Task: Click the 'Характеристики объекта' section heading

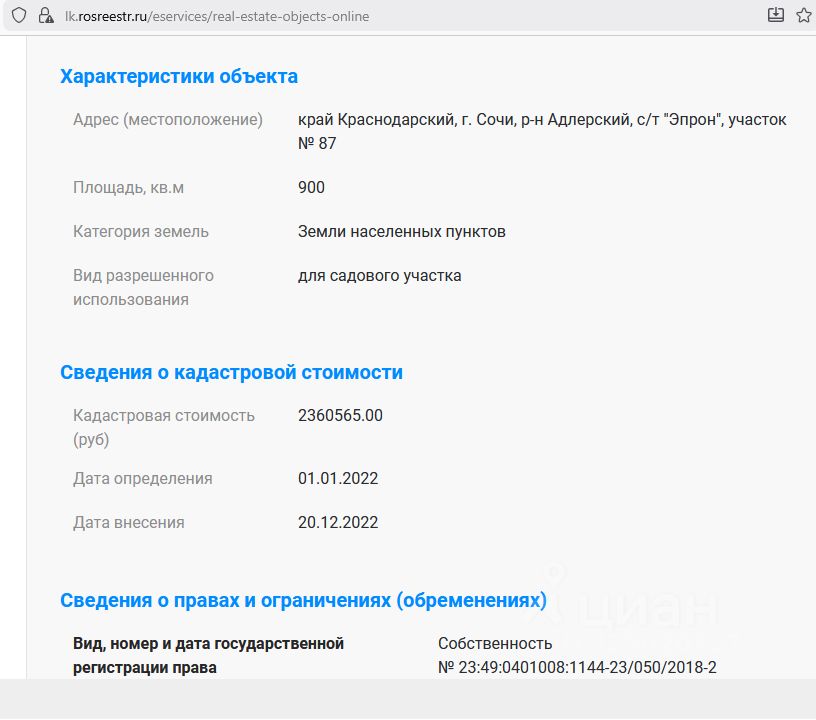Action: point(179,76)
